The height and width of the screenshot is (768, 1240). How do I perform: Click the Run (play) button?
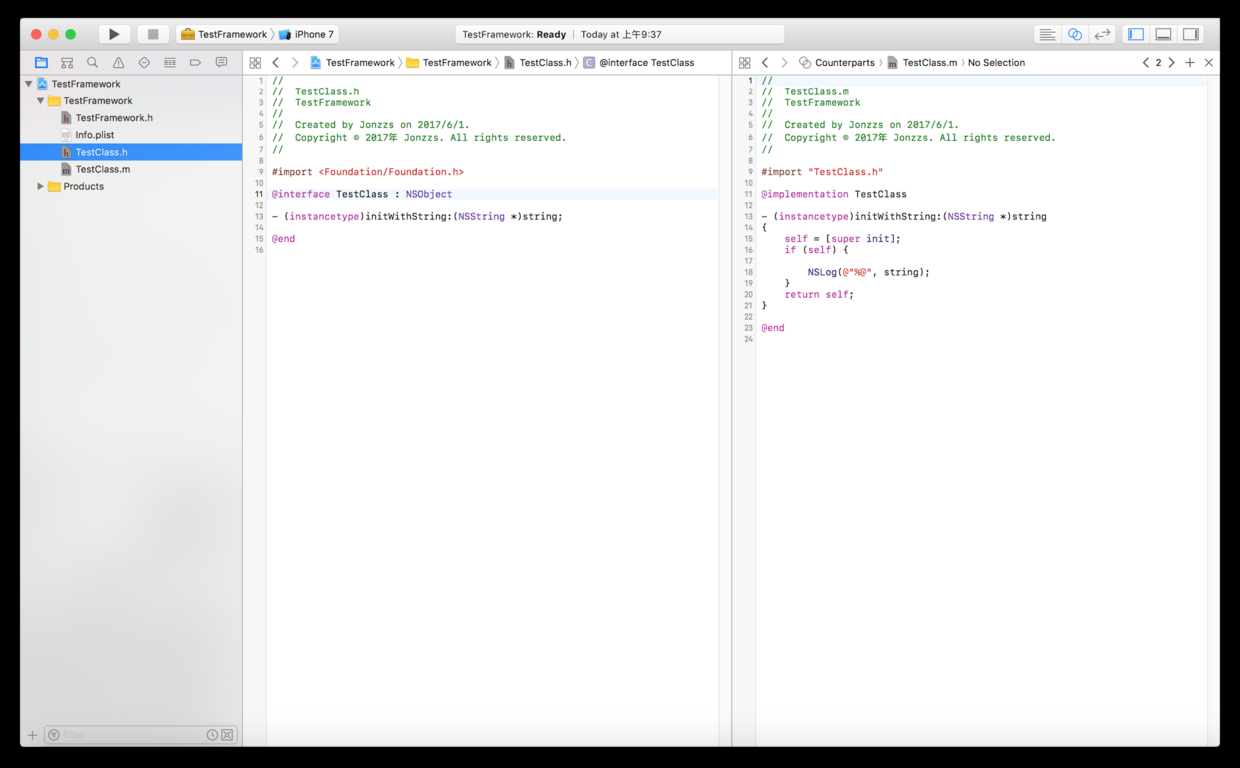[114, 34]
